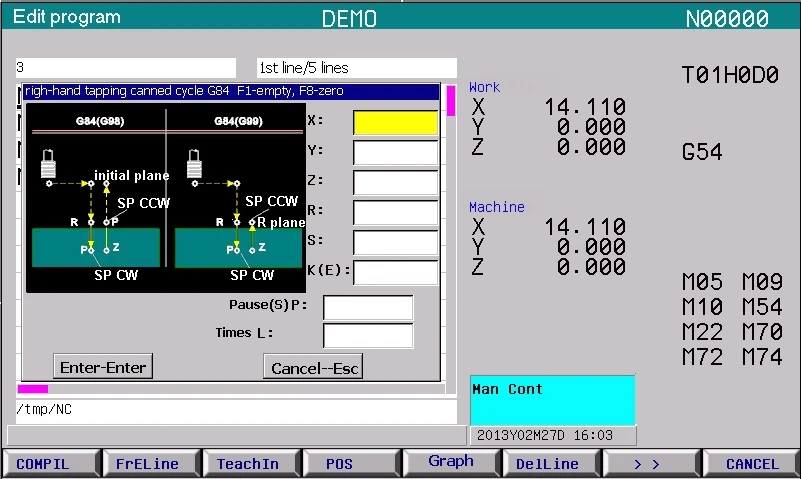801x479 pixels.
Task: Select the Pause(S)P input field
Action: tap(368, 307)
